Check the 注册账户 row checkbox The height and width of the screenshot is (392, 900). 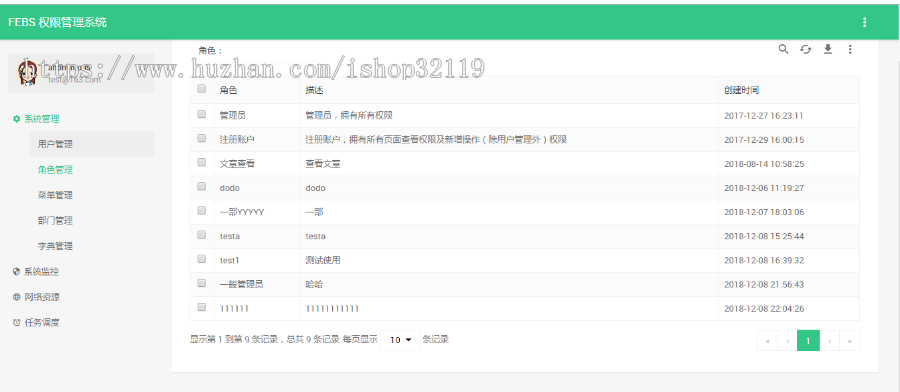[201, 138]
